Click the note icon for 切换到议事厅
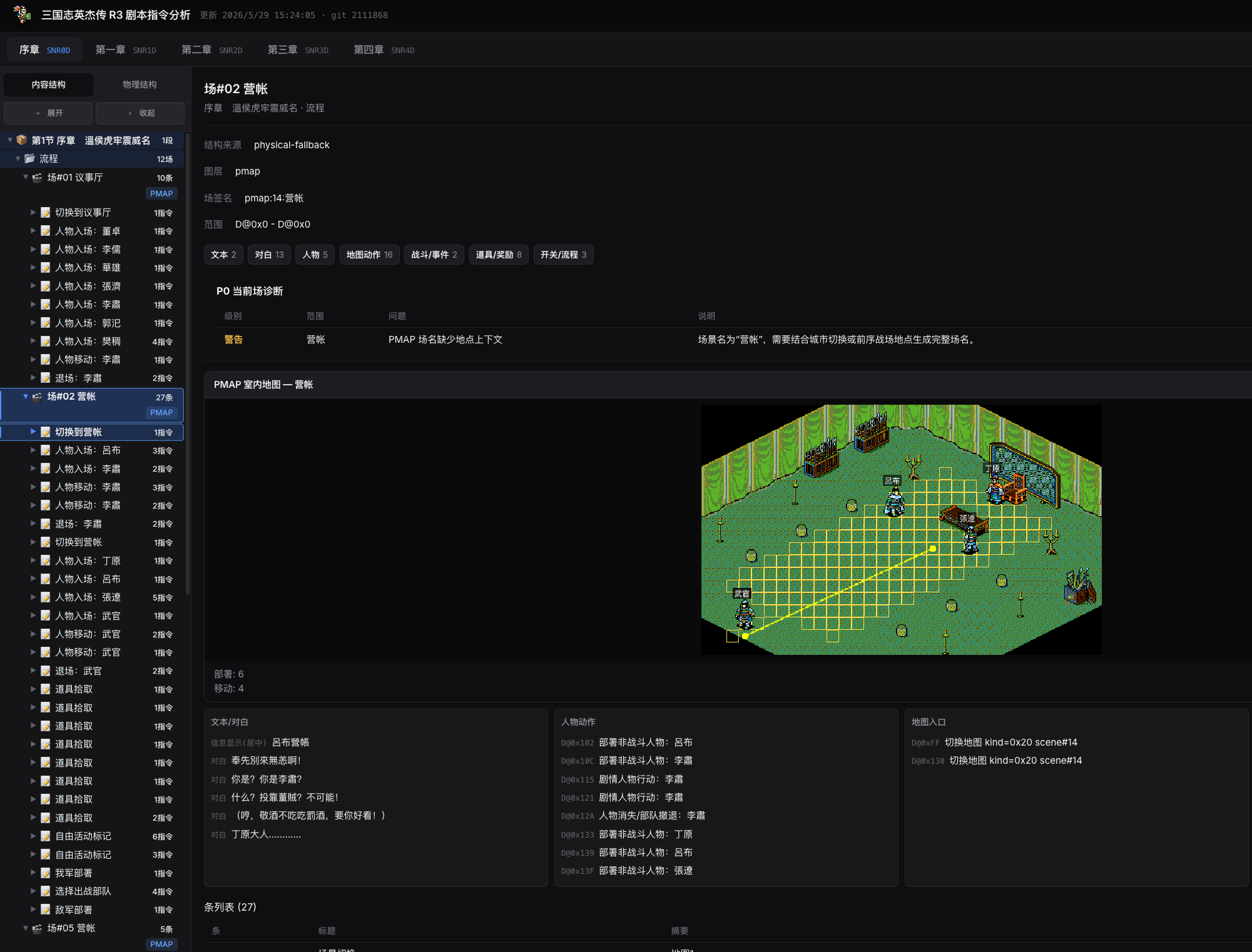The image size is (1252, 952). (x=46, y=213)
